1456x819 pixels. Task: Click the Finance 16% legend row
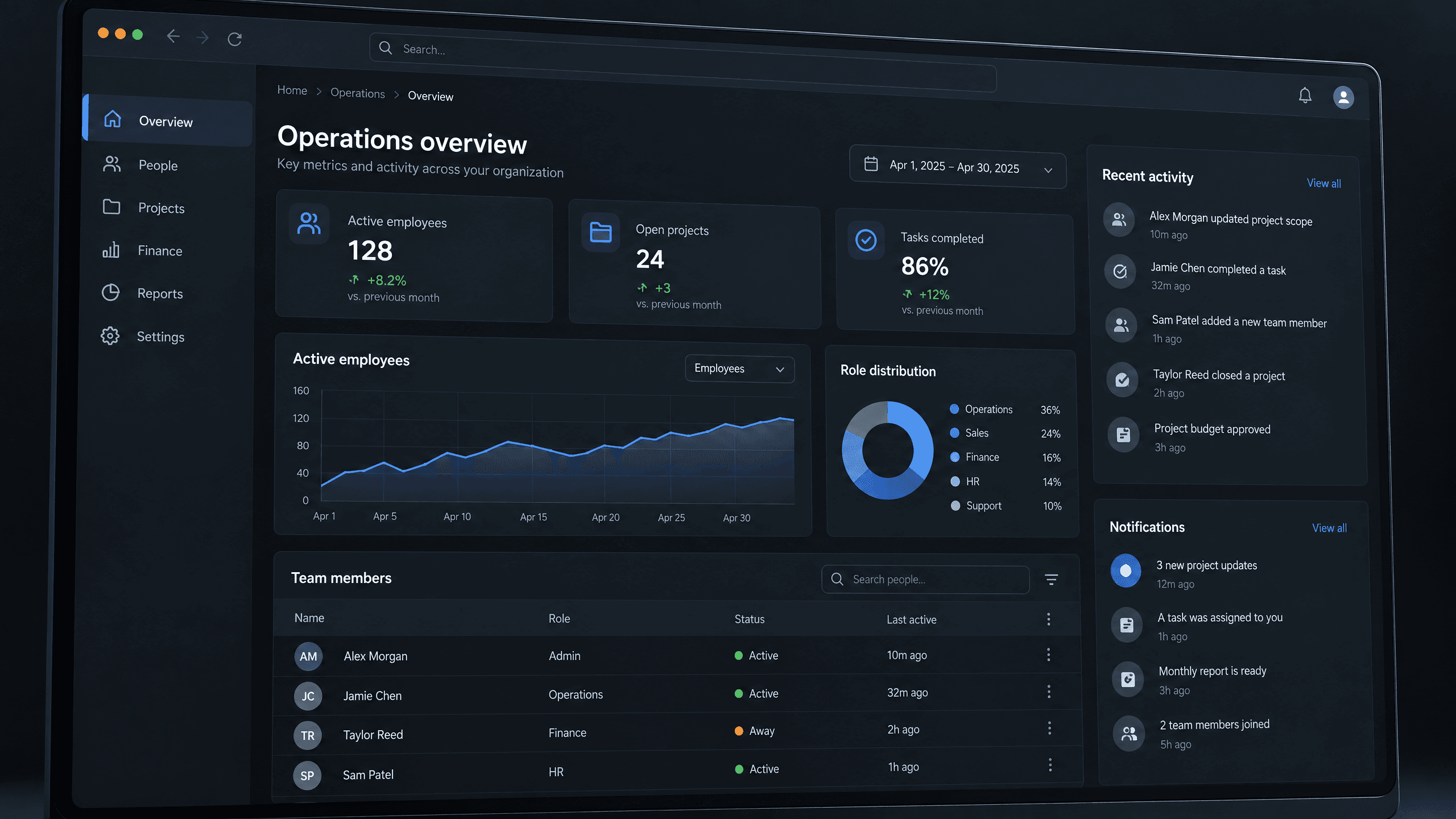[1005, 457]
